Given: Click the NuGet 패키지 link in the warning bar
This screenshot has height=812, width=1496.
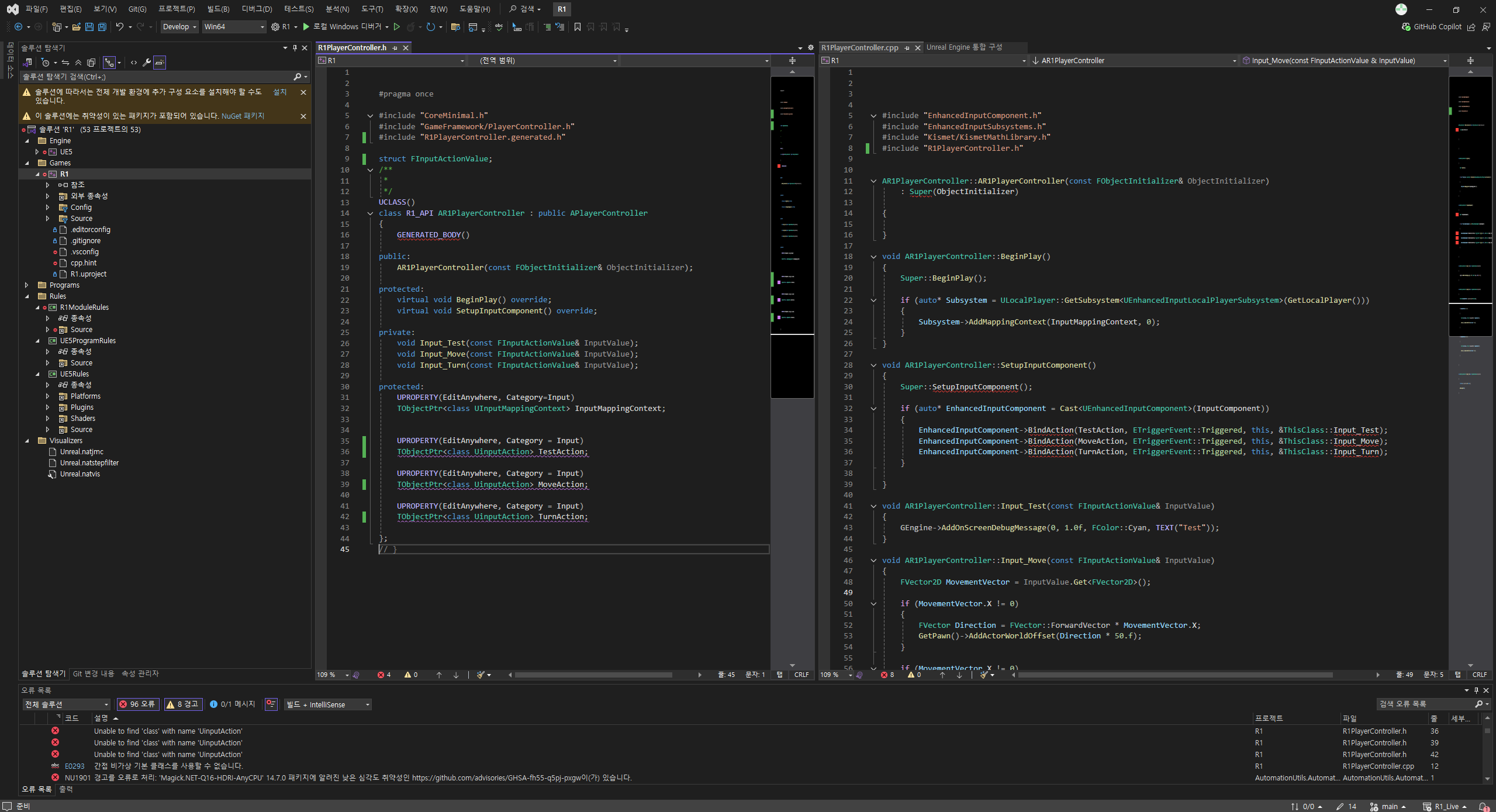Looking at the screenshot, I should tap(243, 116).
